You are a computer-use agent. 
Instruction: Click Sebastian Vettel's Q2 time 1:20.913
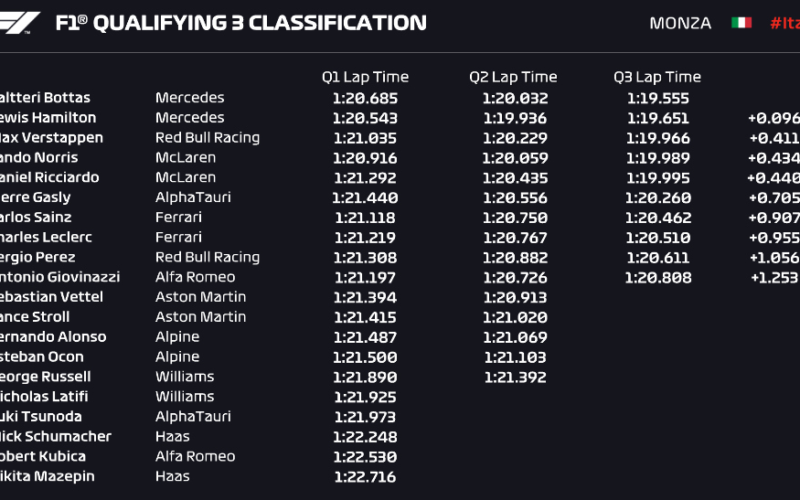pos(515,297)
